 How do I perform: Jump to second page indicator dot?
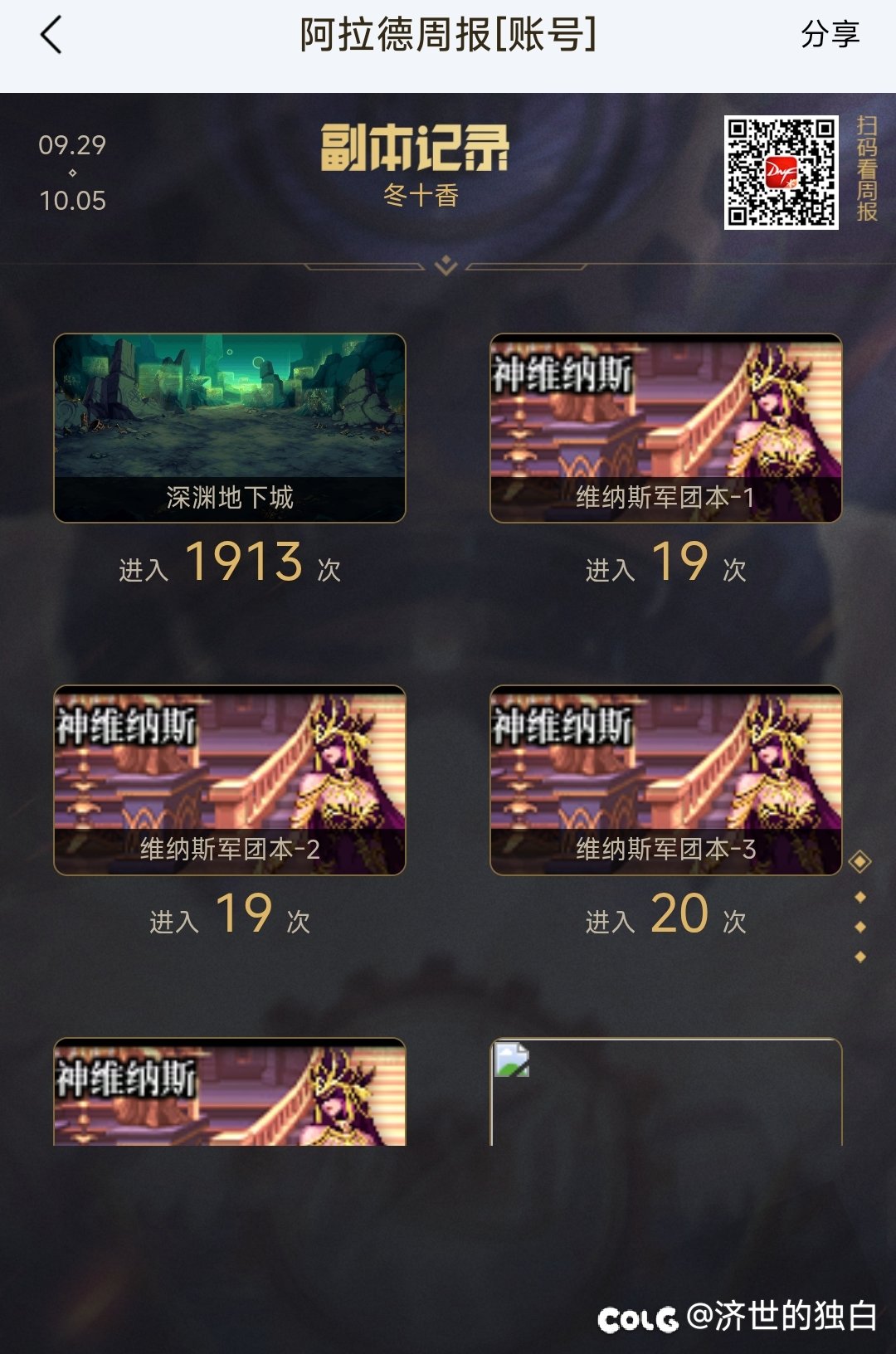tap(860, 897)
